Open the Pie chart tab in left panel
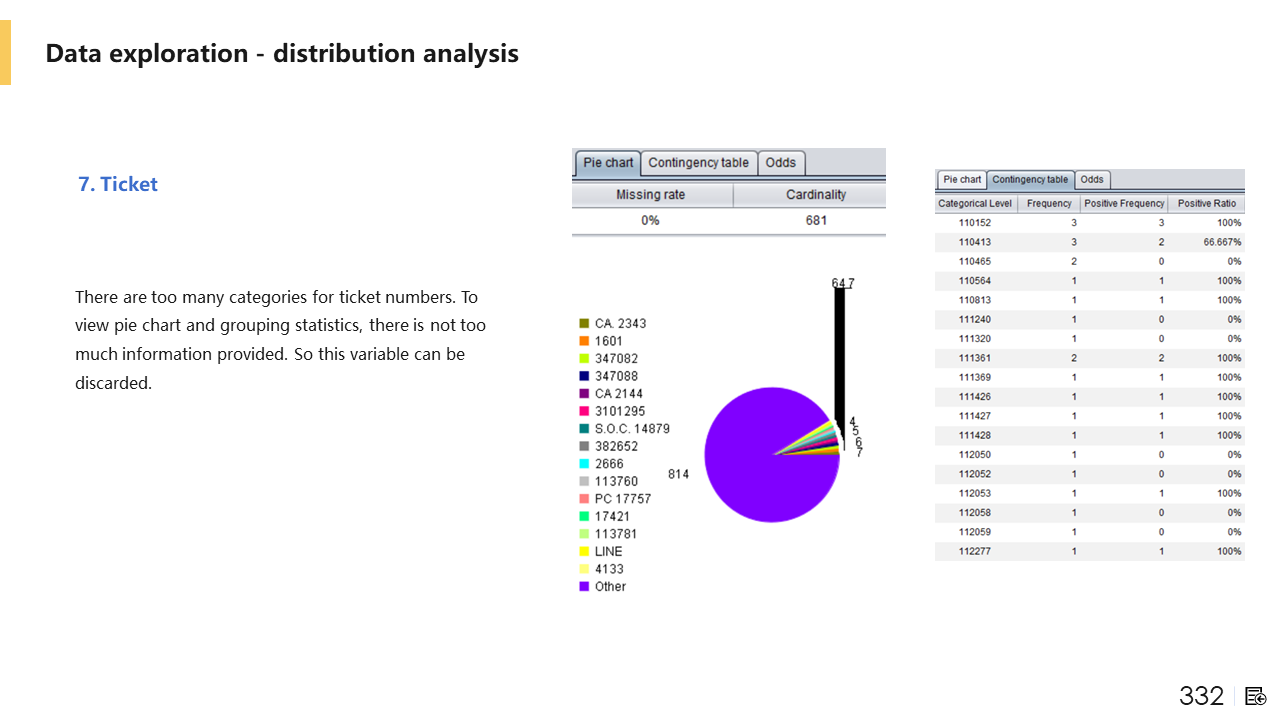This screenshot has height=720, width=1280. point(607,163)
